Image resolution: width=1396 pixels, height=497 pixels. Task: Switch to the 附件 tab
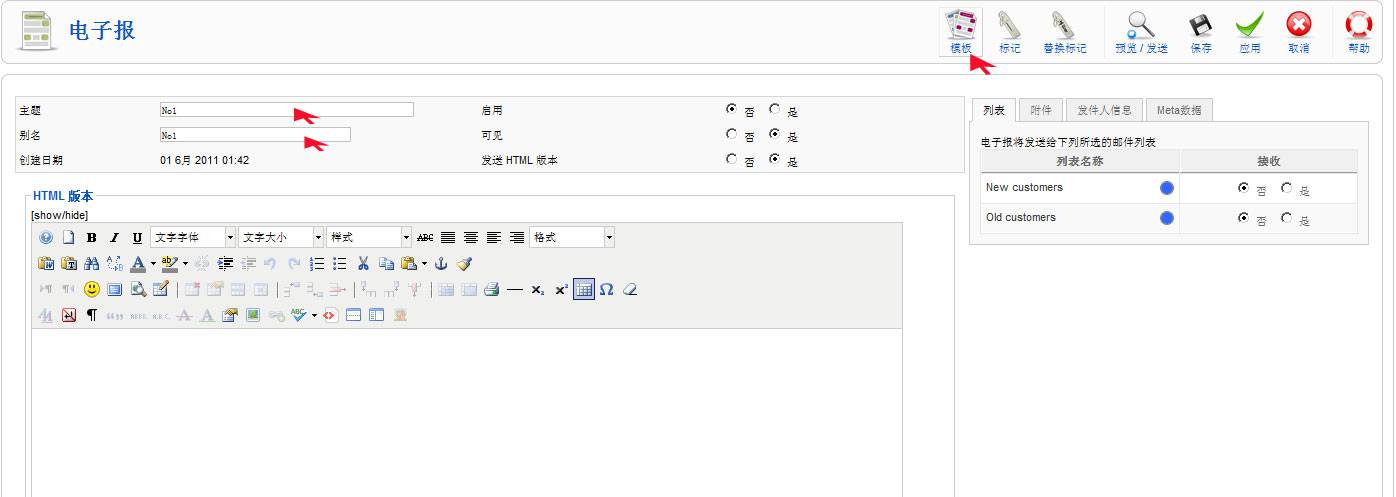point(1041,110)
